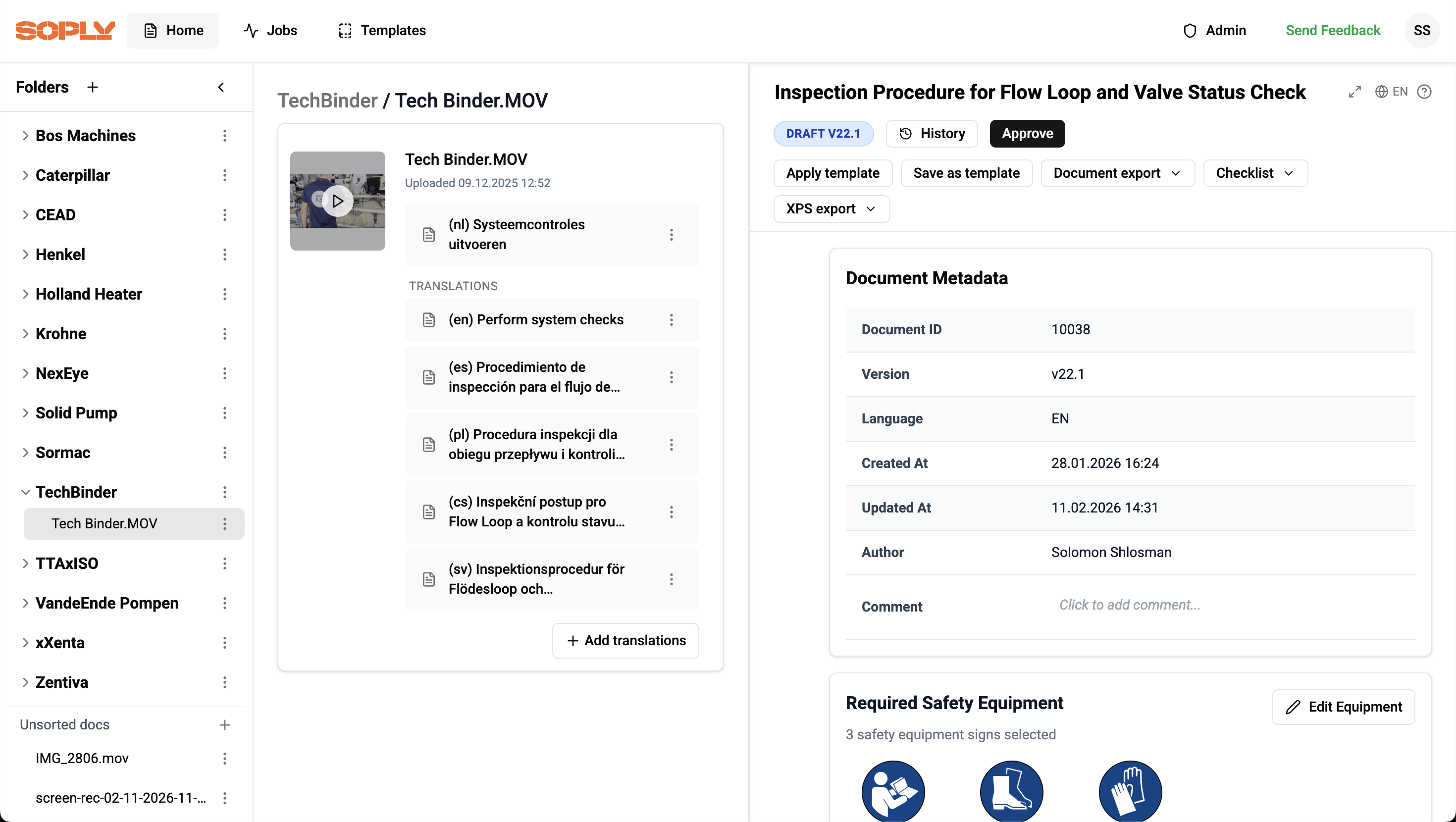Open the help question mark icon

1424,92
